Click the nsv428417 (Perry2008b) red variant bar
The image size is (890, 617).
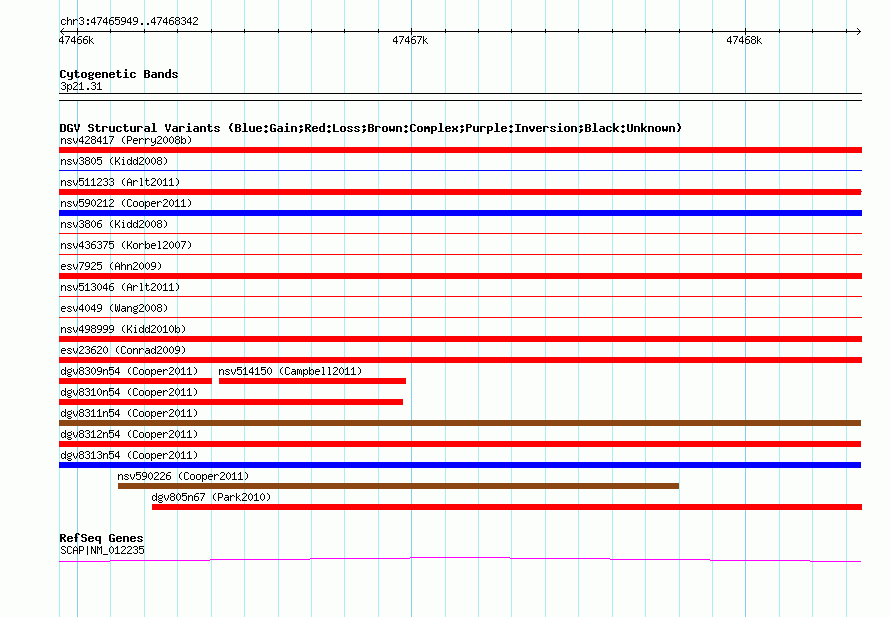click(x=460, y=150)
